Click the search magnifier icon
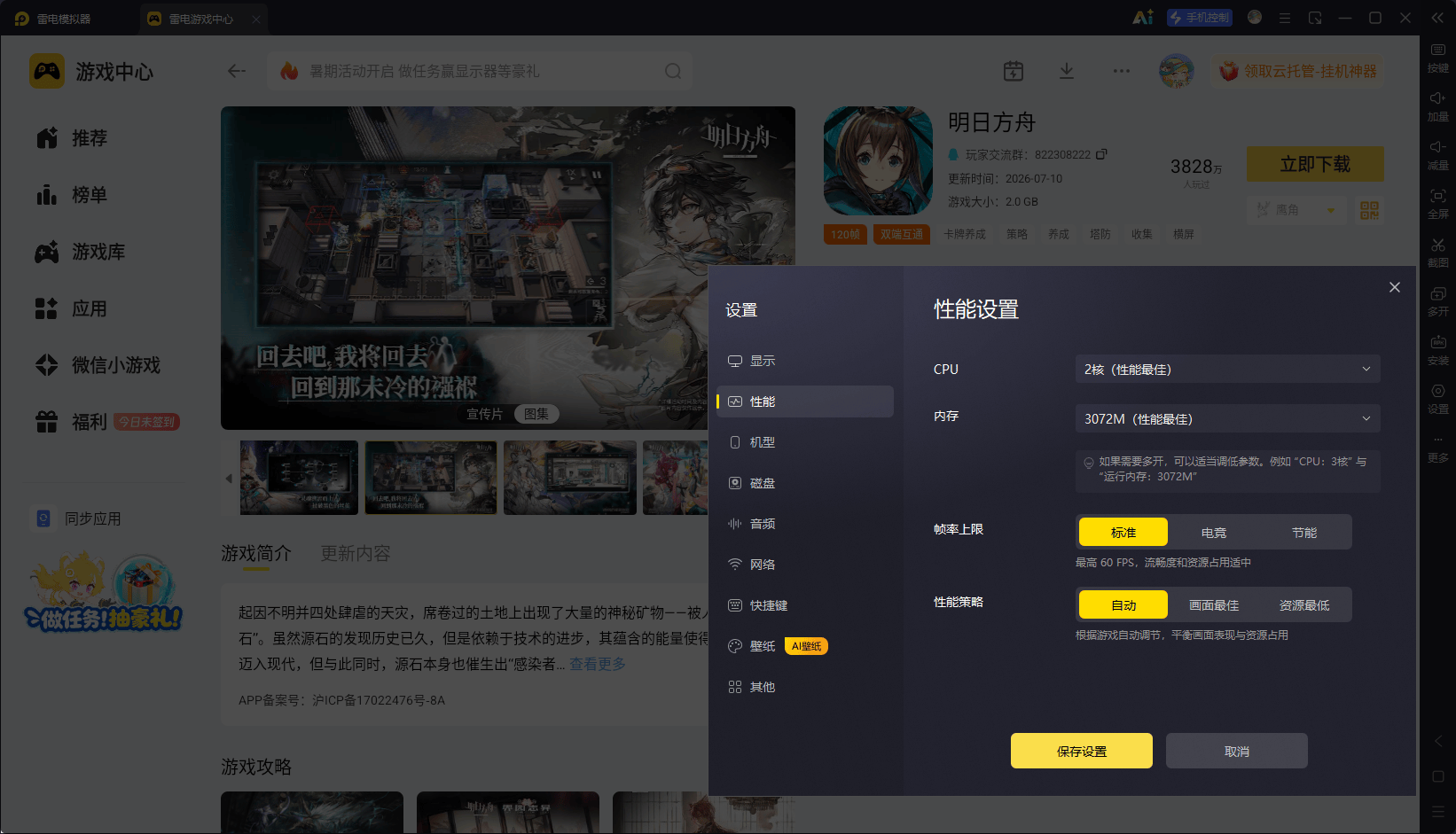 [673, 71]
